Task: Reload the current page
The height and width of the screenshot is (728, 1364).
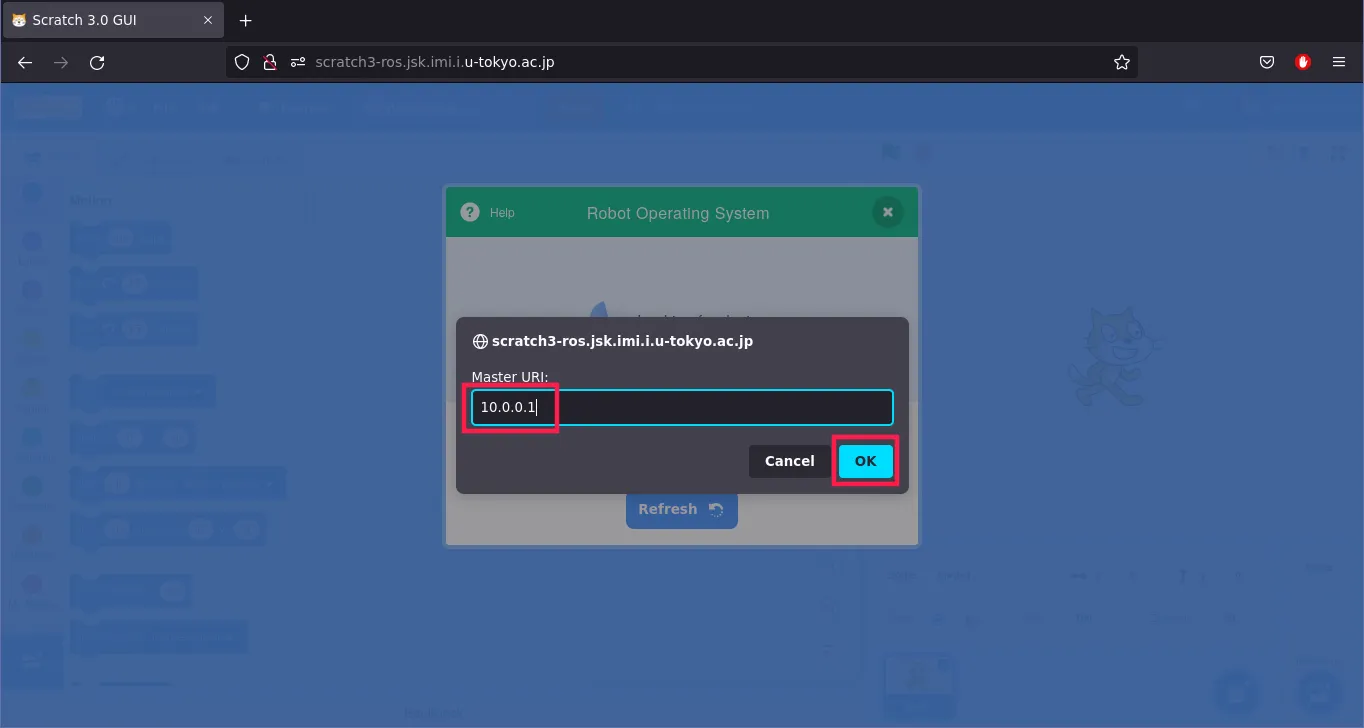Action: [x=97, y=62]
